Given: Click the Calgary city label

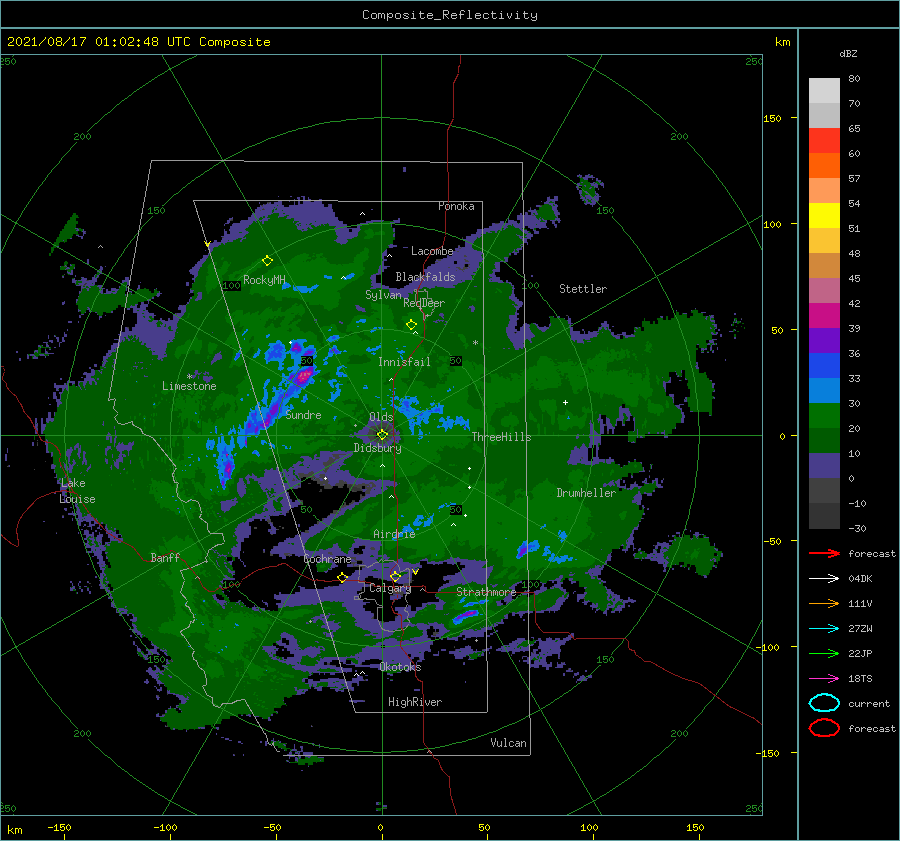Looking at the screenshot, I should [x=390, y=588].
